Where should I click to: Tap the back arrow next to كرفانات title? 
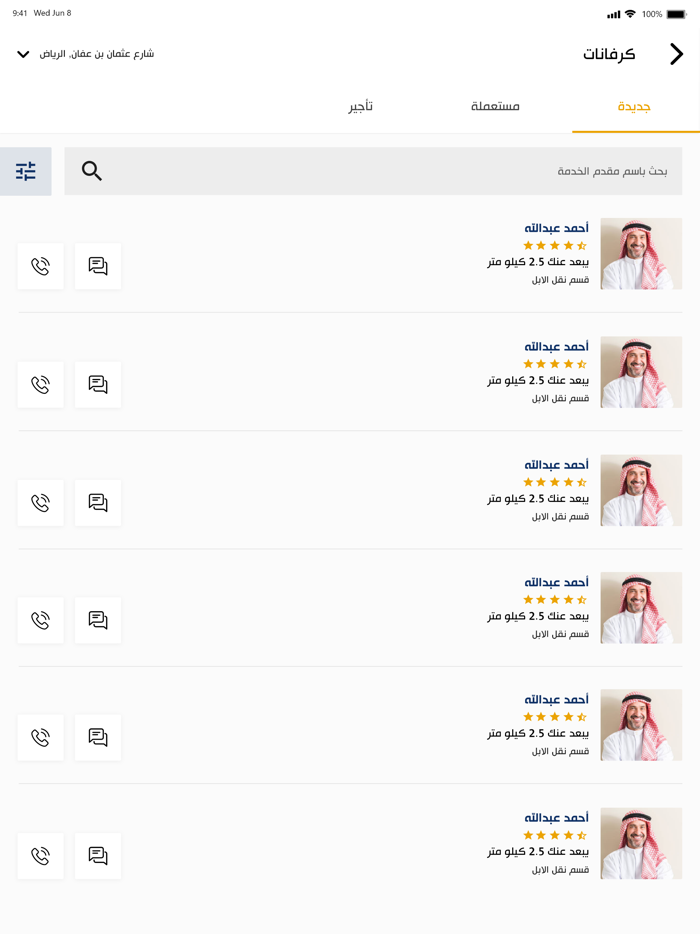click(676, 55)
